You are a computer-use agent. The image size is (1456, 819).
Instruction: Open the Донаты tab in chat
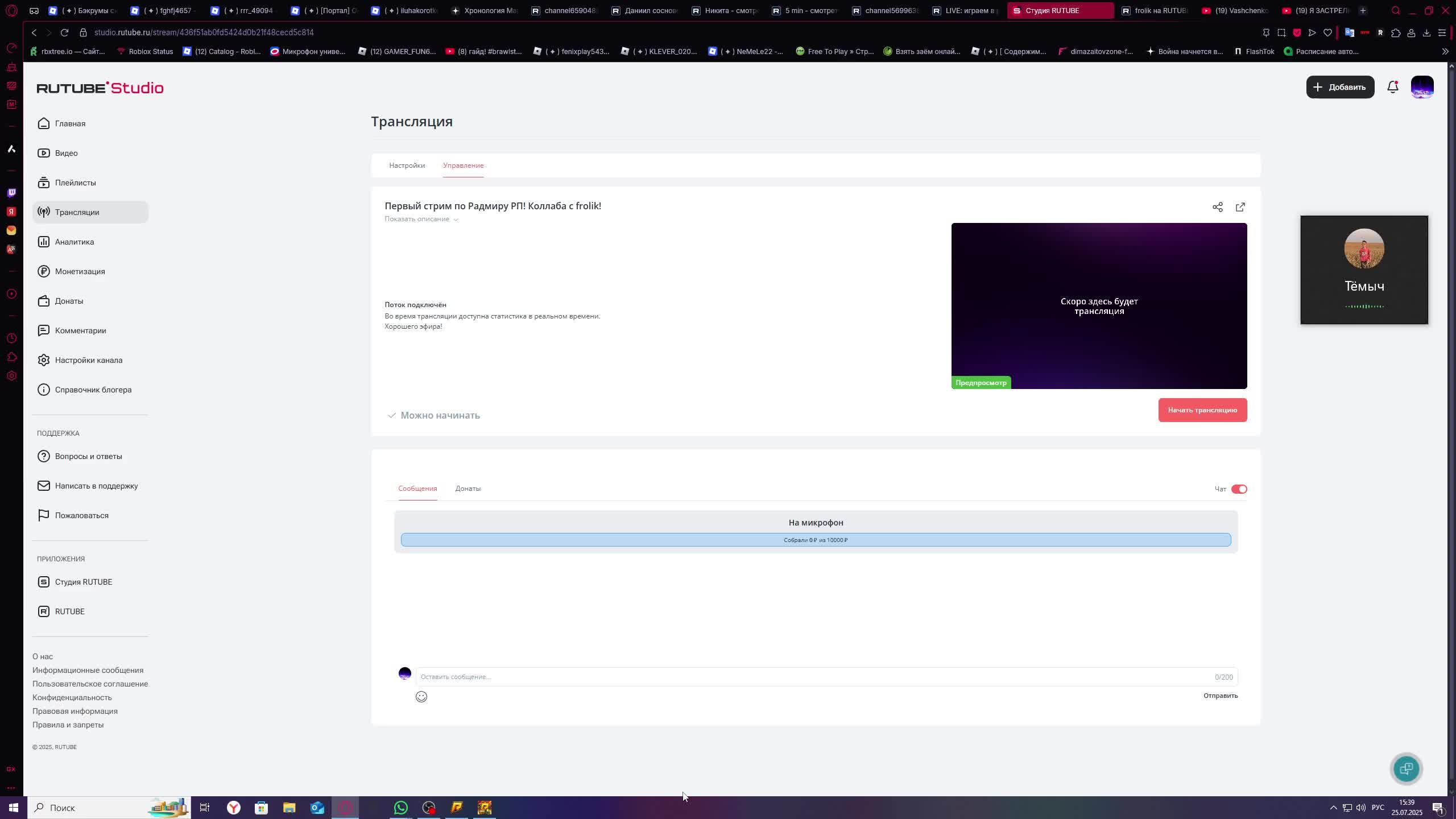(x=468, y=489)
